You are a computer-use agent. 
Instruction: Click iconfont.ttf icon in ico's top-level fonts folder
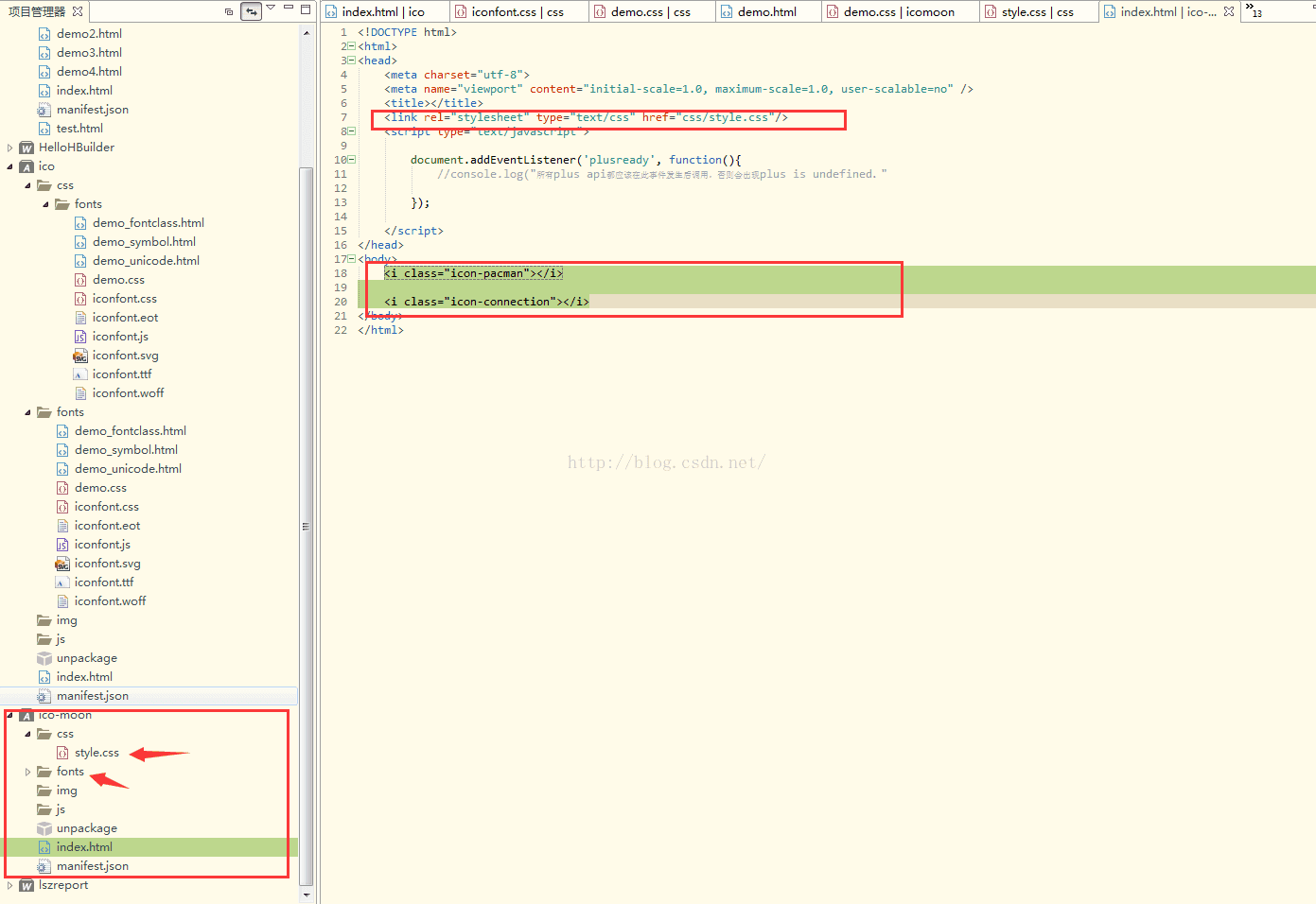62,582
